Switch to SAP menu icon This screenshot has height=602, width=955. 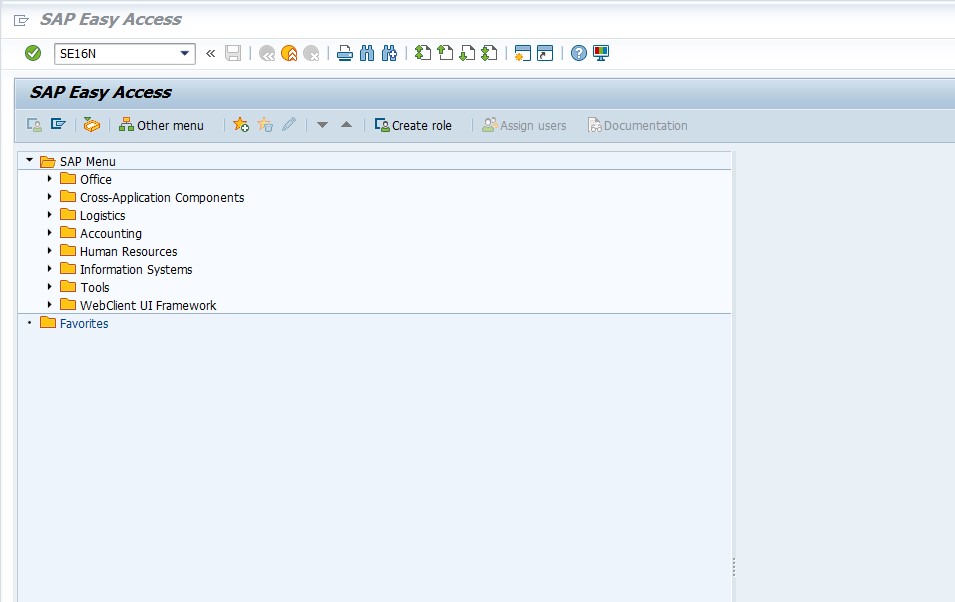(58, 125)
